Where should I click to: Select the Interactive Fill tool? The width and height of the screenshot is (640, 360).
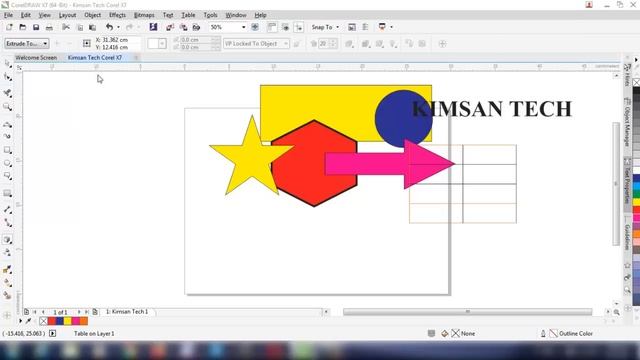tap(7, 282)
